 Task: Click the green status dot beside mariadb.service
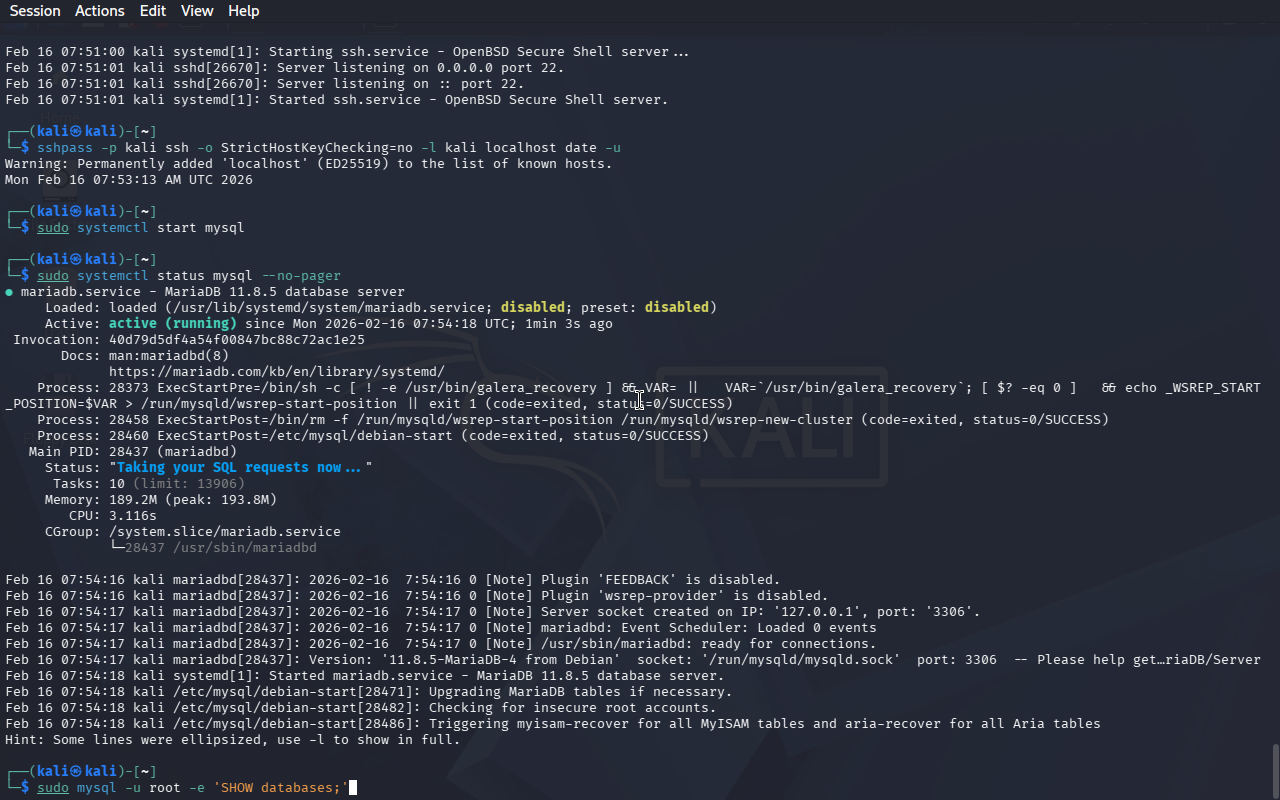[x=9, y=292]
